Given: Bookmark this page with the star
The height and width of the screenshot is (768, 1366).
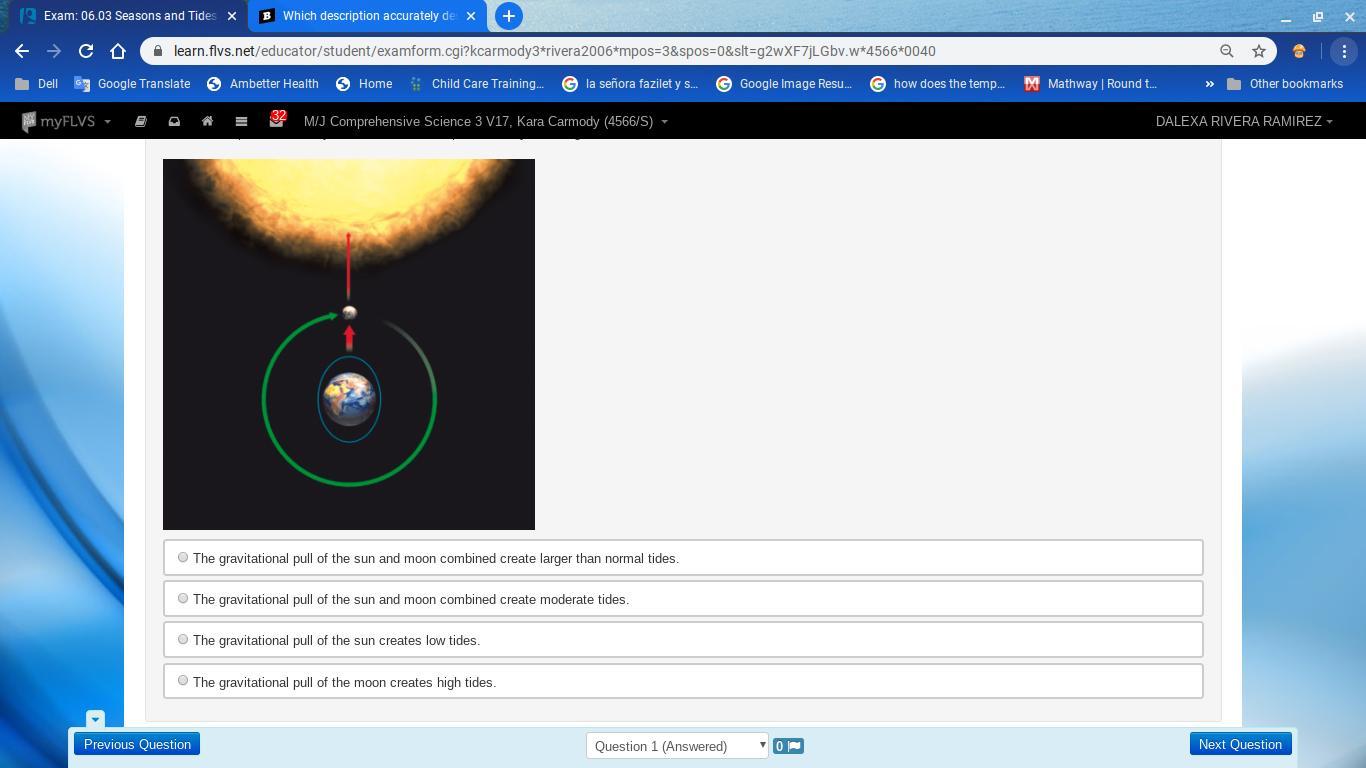Looking at the screenshot, I should click(x=1259, y=51).
